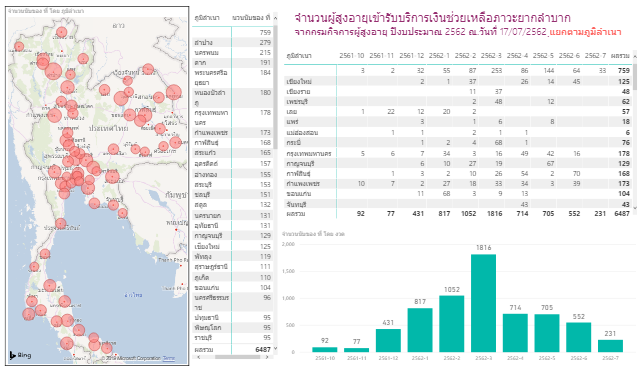Click total 6487 in province list
This screenshot has height=371, width=643.
[x=262, y=350]
